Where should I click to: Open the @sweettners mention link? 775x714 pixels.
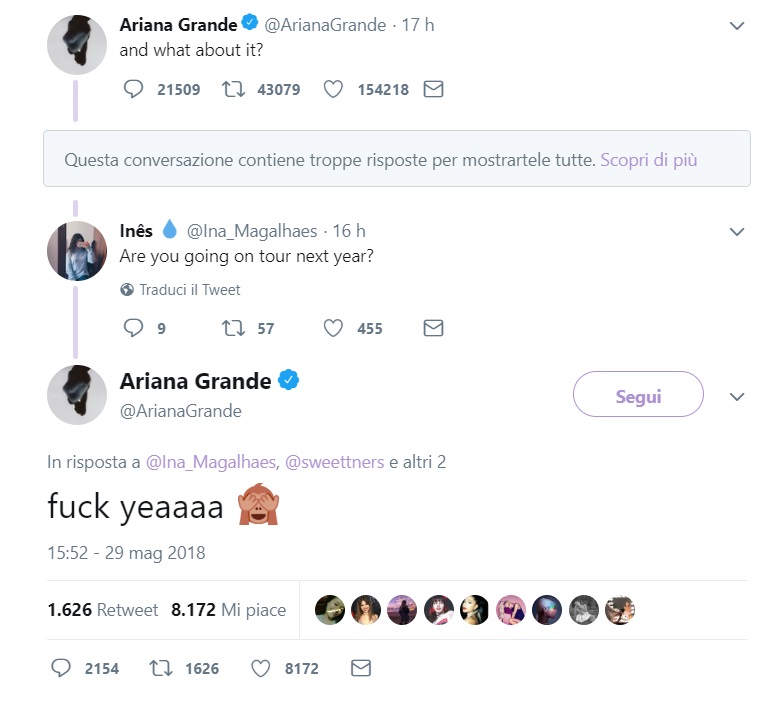click(x=335, y=463)
